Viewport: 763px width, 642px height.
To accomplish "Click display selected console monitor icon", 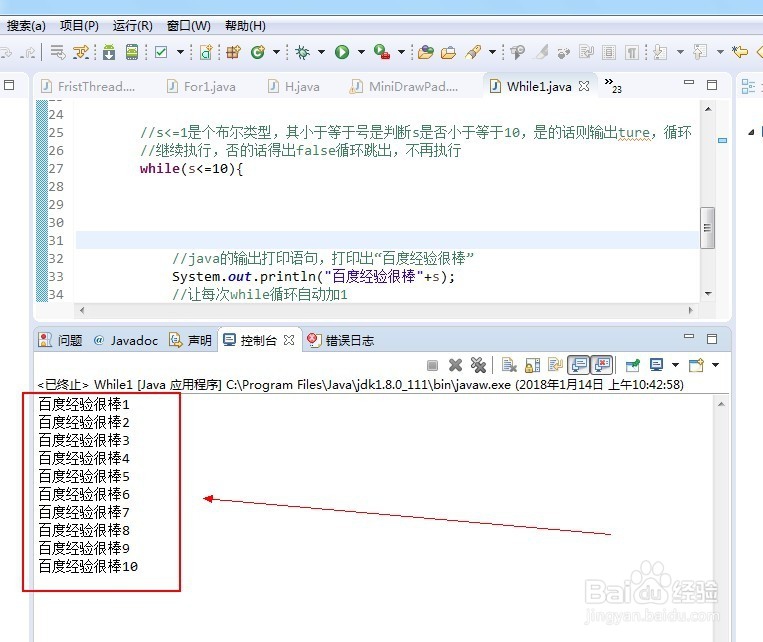I will tap(656, 365).
